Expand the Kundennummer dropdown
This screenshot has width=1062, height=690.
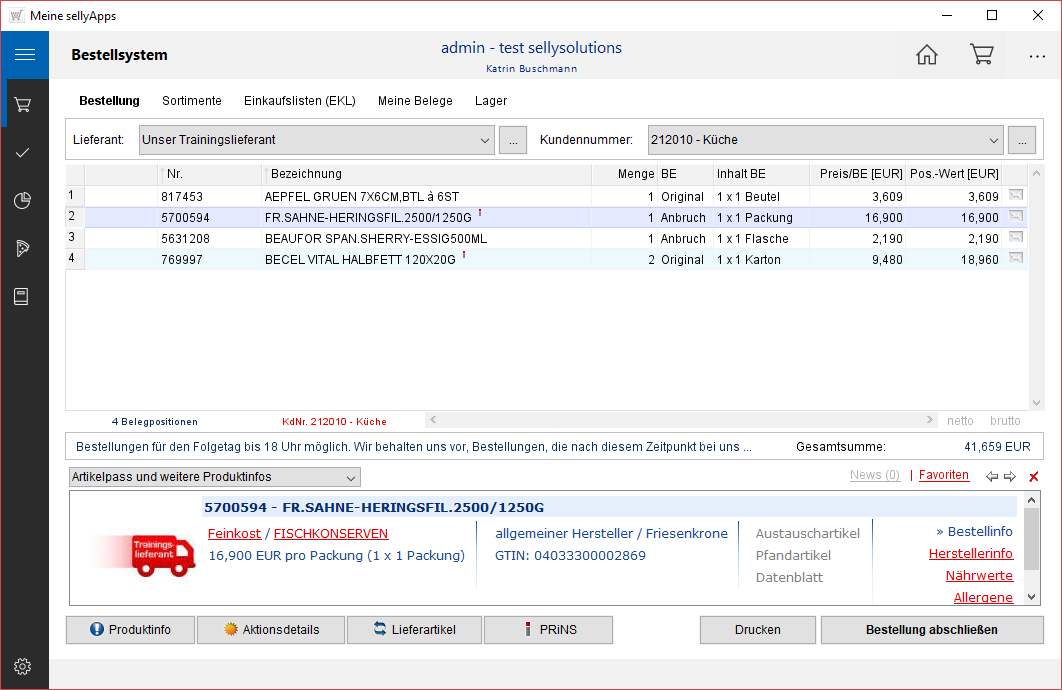tap(994, 140)
